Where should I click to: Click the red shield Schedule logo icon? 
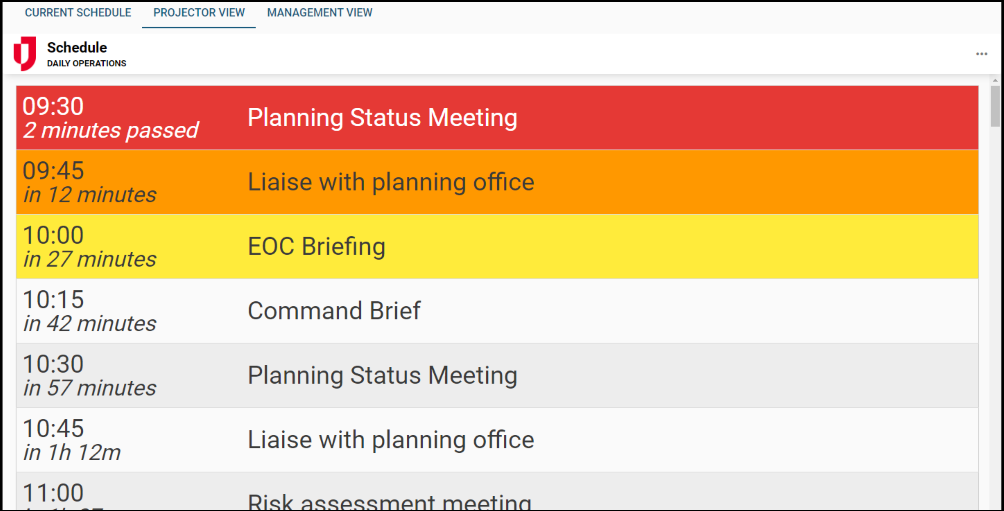coord(25,54)
